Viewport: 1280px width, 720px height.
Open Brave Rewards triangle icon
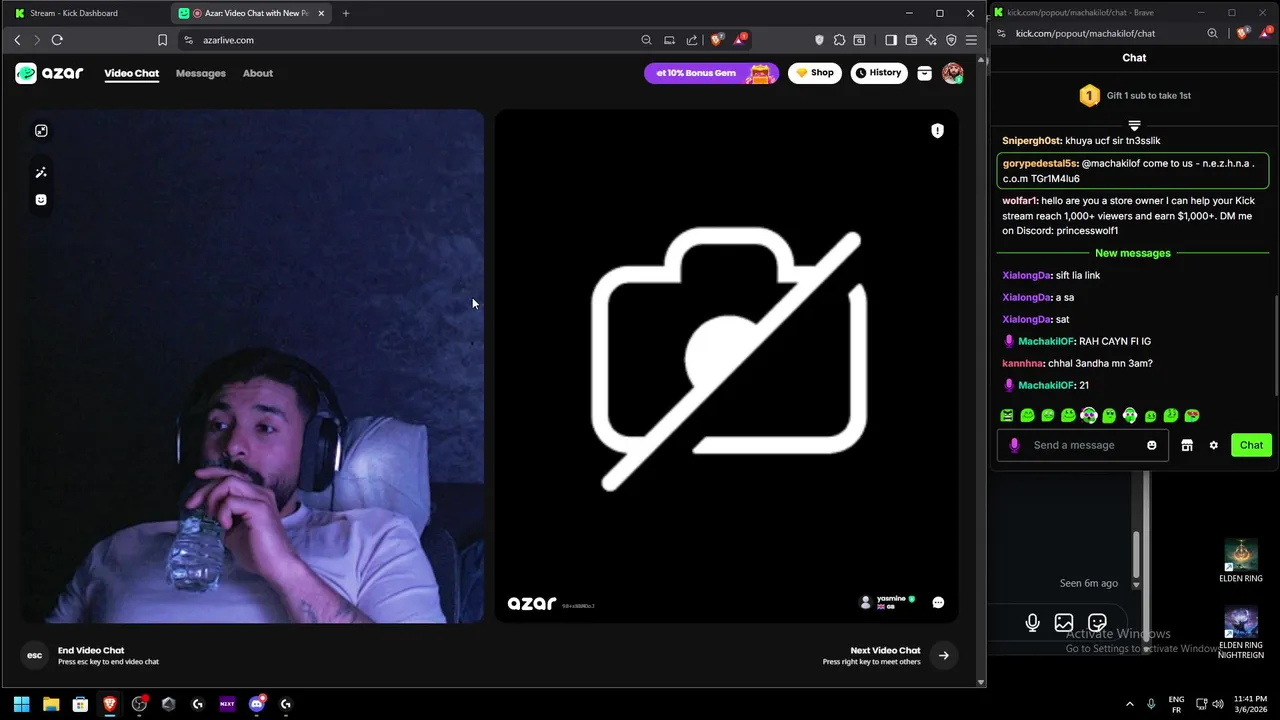coord(739,40)
